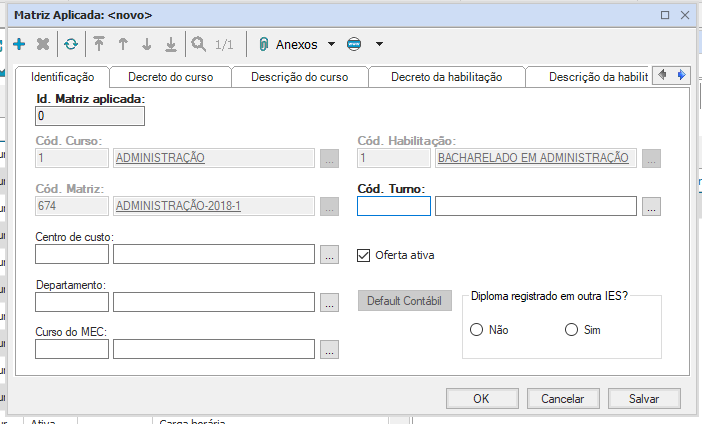Select the Não radio button
Image resolution: width=702 pixels, height=424 pixels.
tap(477, 330)
